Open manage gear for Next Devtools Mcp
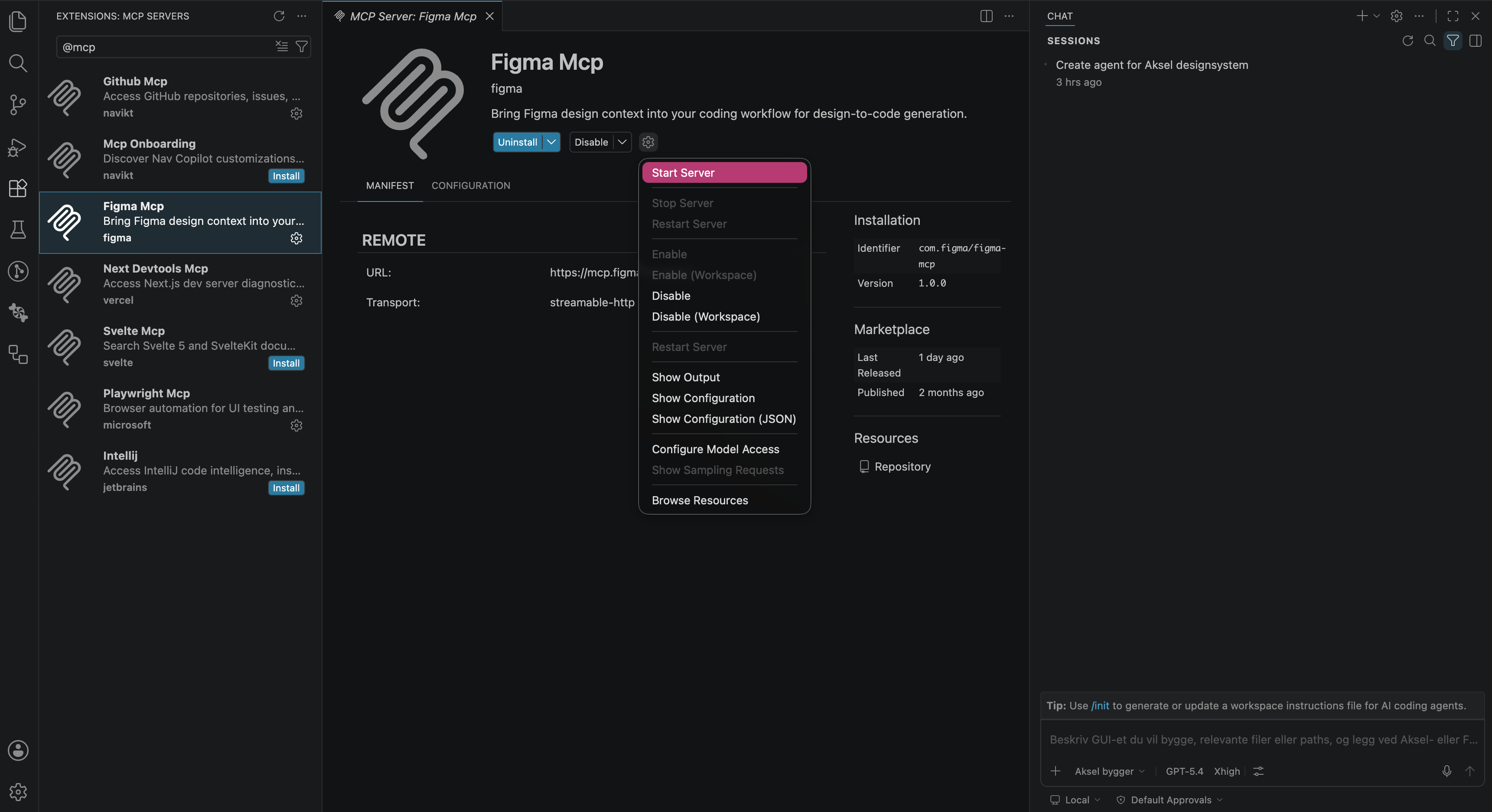 (296, 300)
